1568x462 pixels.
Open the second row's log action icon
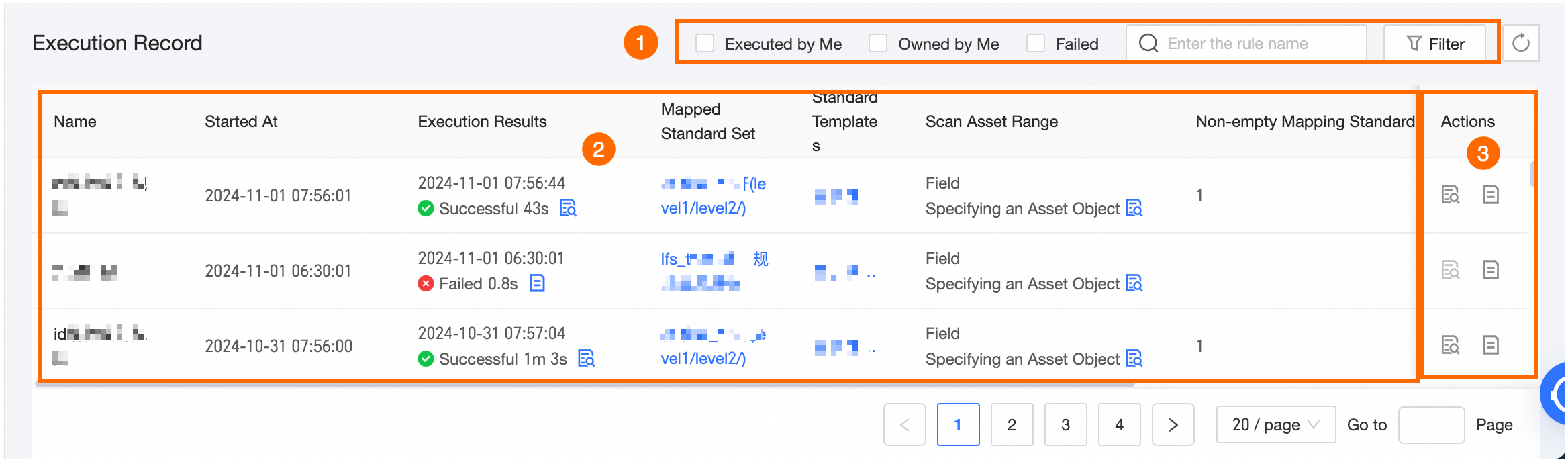click(x=1490, y=270)
